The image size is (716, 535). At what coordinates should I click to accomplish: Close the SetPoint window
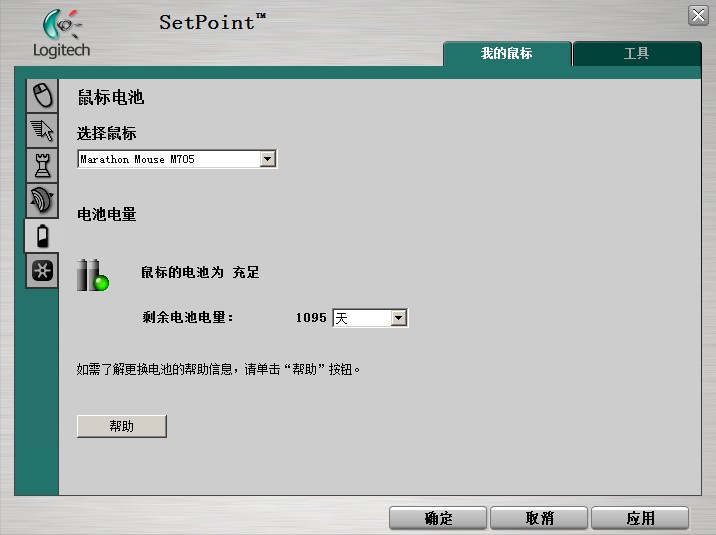pyautogui.click(x=698, y=16)
